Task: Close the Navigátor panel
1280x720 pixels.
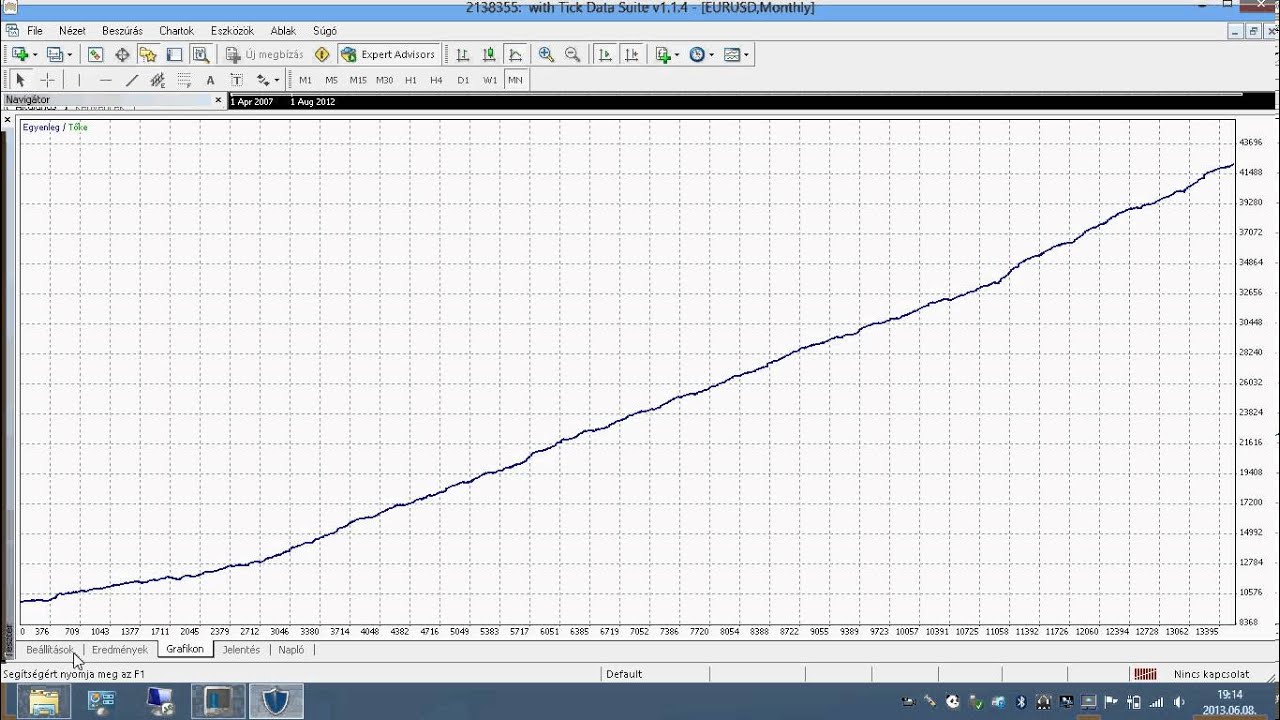Action: 218,100
